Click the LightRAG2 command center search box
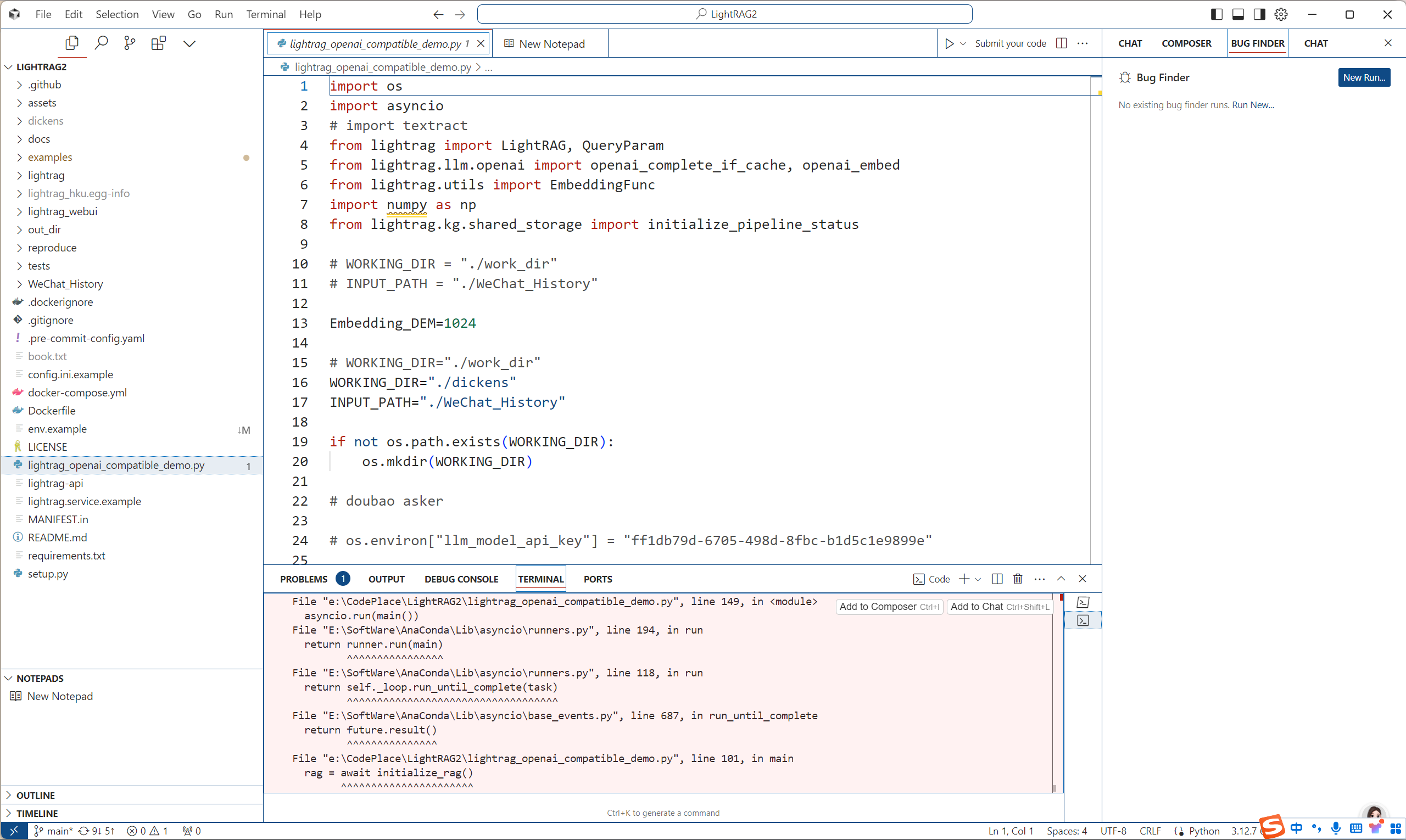1406x840 pixels. [725, 14]
